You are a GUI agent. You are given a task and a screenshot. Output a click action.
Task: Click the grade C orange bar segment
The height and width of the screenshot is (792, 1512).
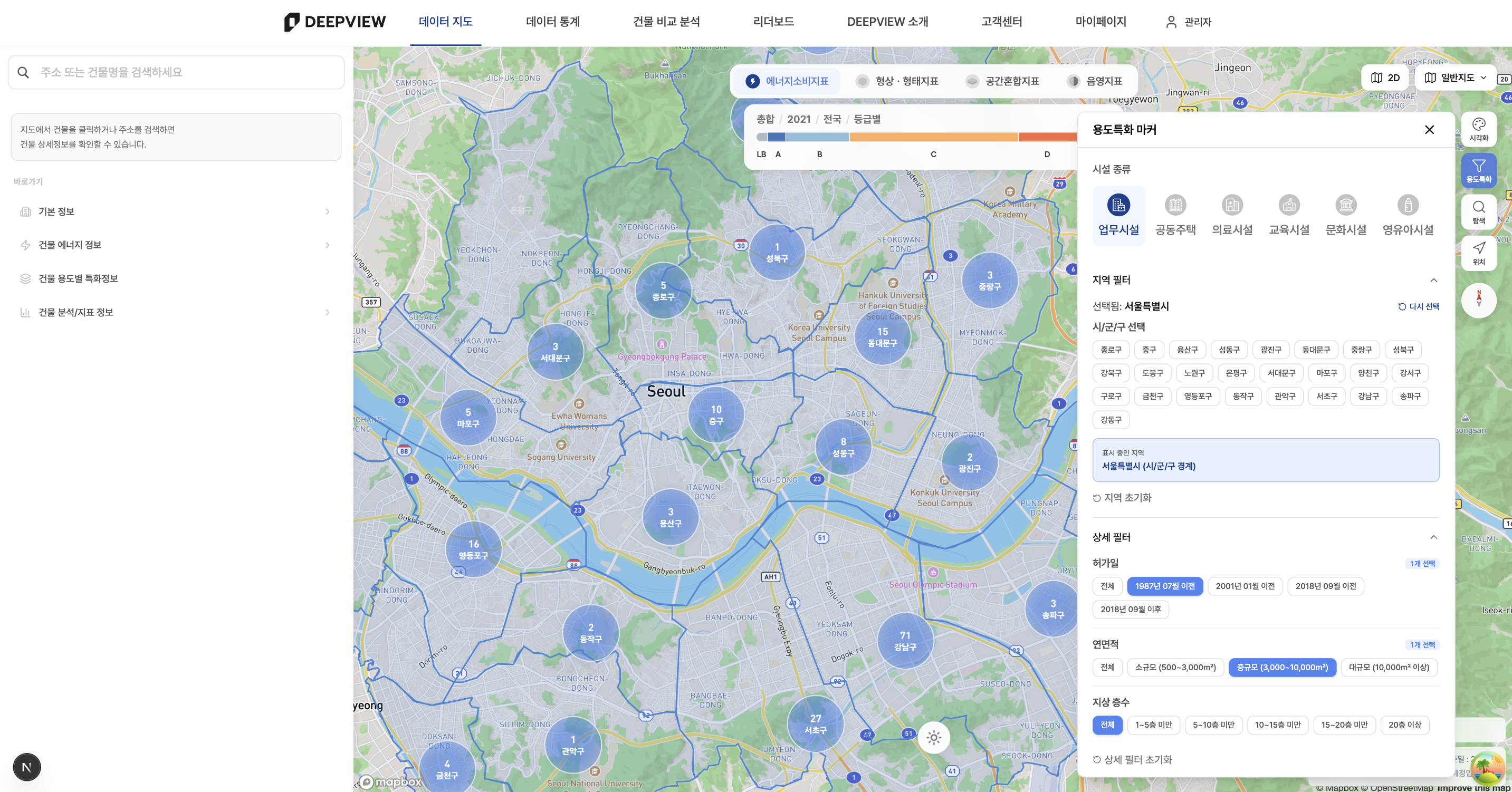click(934, 137)
